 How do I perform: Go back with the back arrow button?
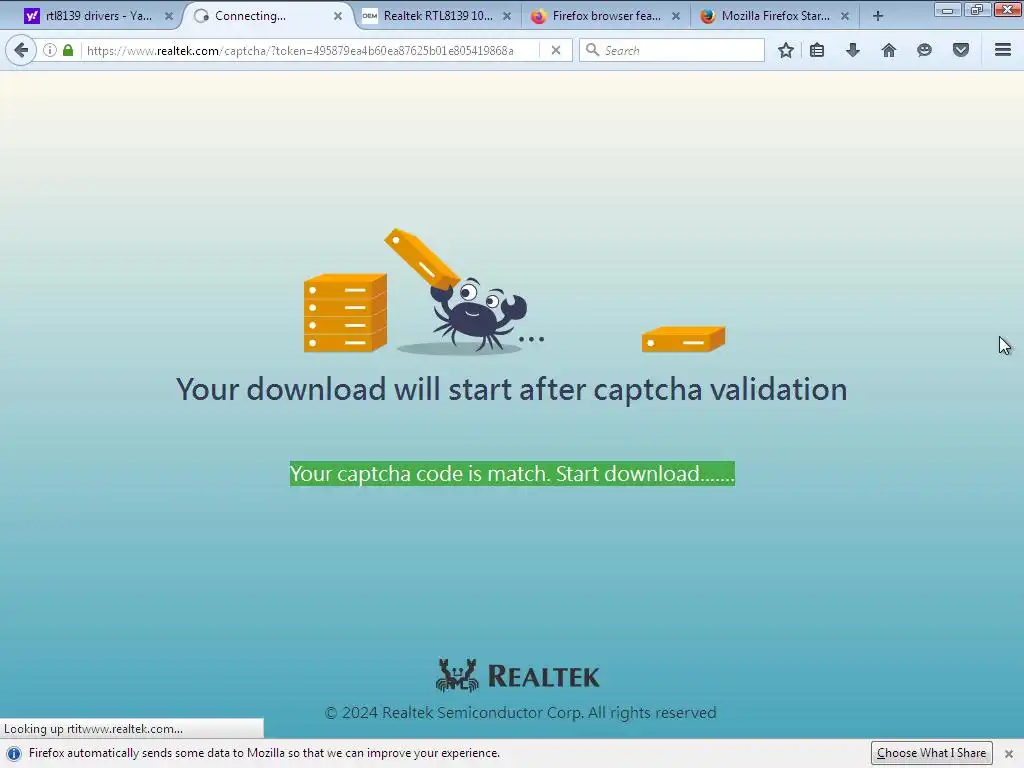coord(21,50)
